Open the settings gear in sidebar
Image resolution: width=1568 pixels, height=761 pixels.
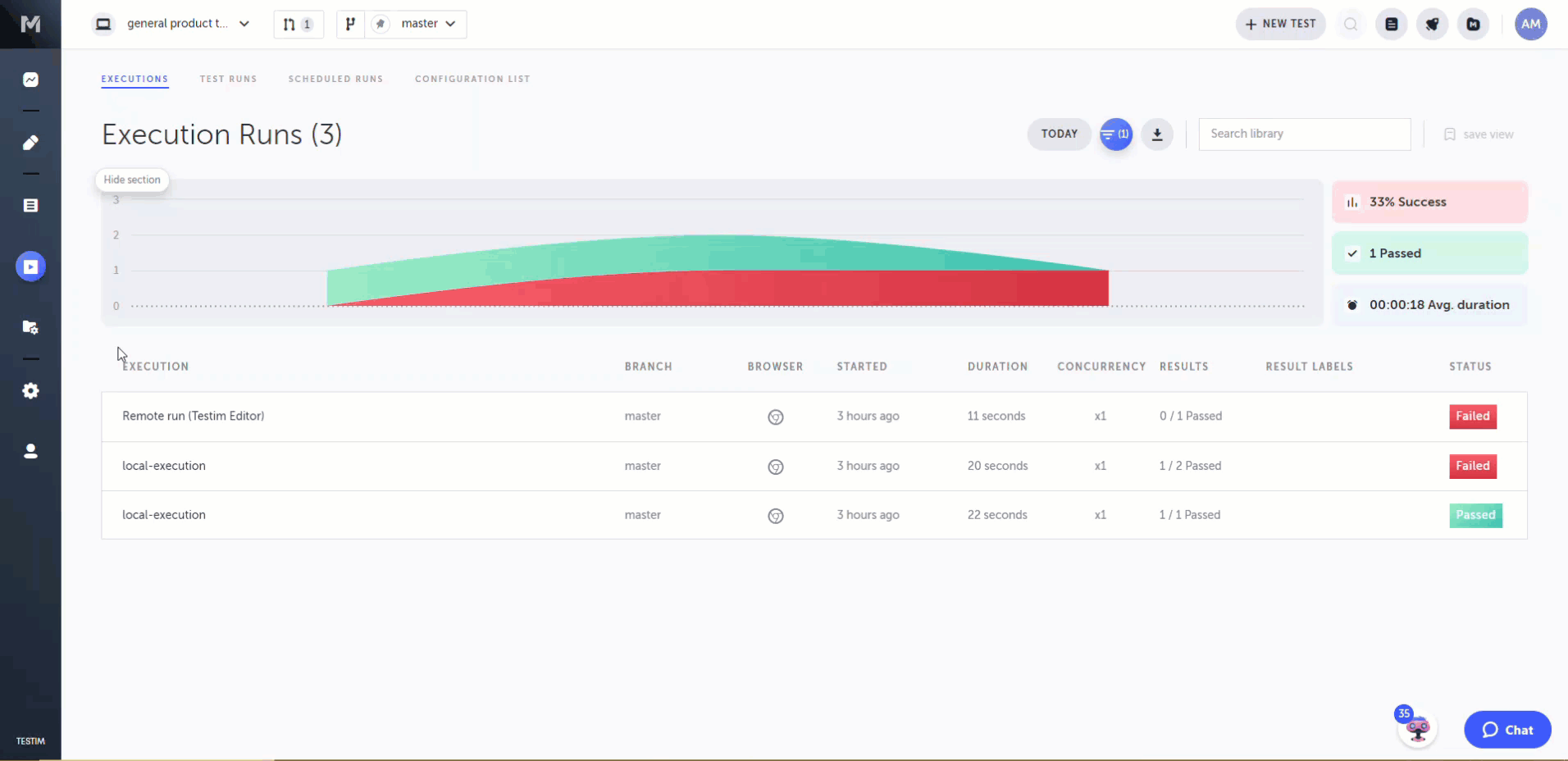coord(30,391)
